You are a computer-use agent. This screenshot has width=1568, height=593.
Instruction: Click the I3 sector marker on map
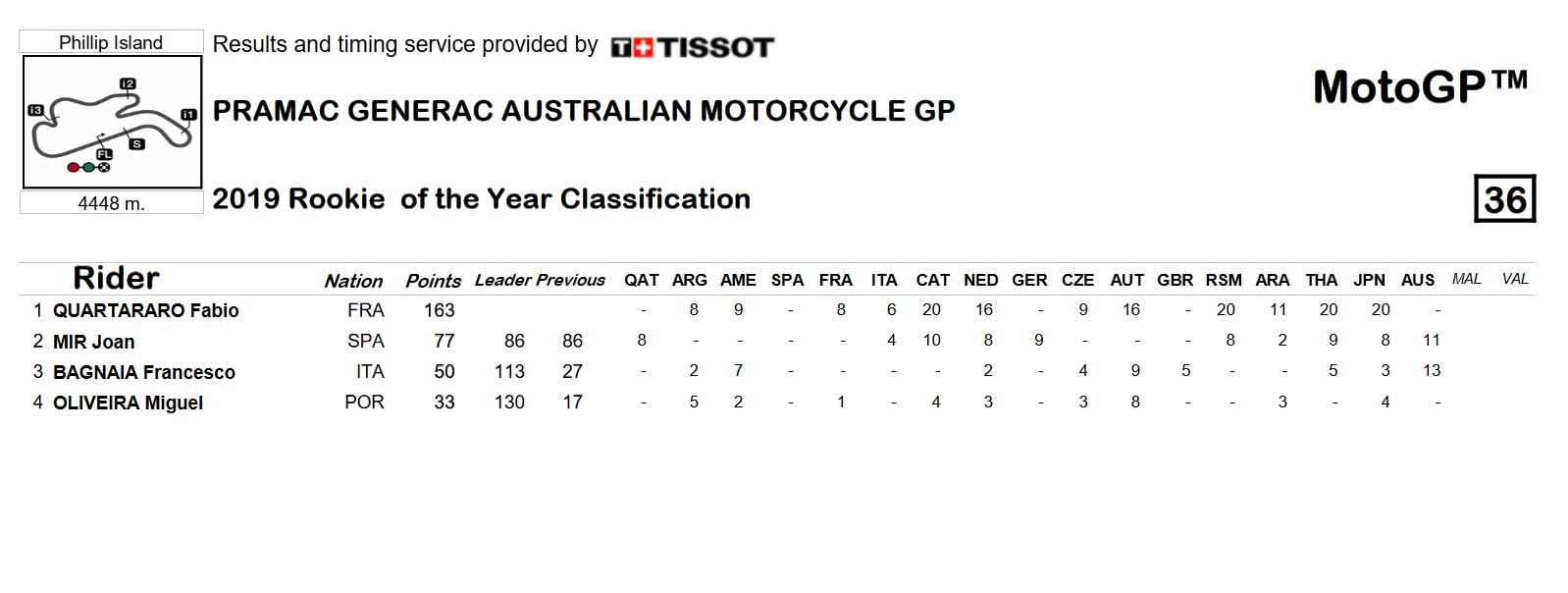coord(36,110)
